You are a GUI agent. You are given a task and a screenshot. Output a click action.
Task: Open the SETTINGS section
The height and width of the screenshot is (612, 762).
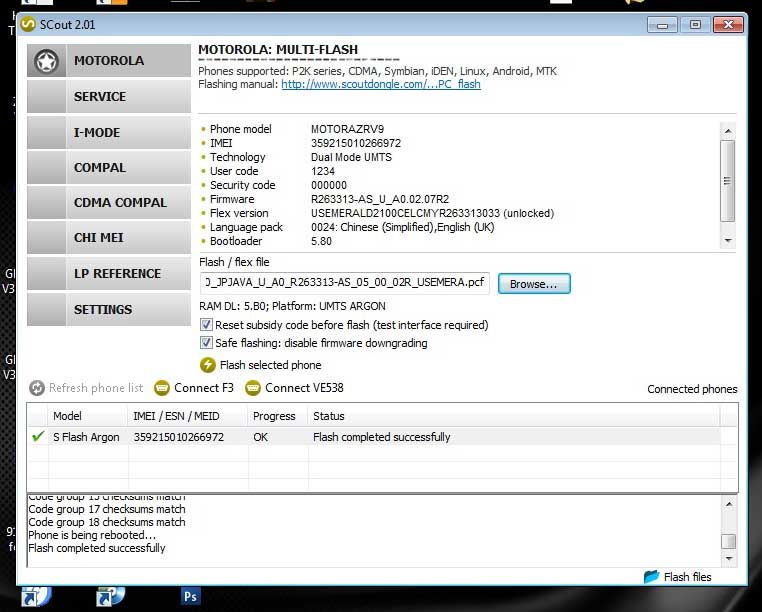pyautogui.click(x=109, y=310)
